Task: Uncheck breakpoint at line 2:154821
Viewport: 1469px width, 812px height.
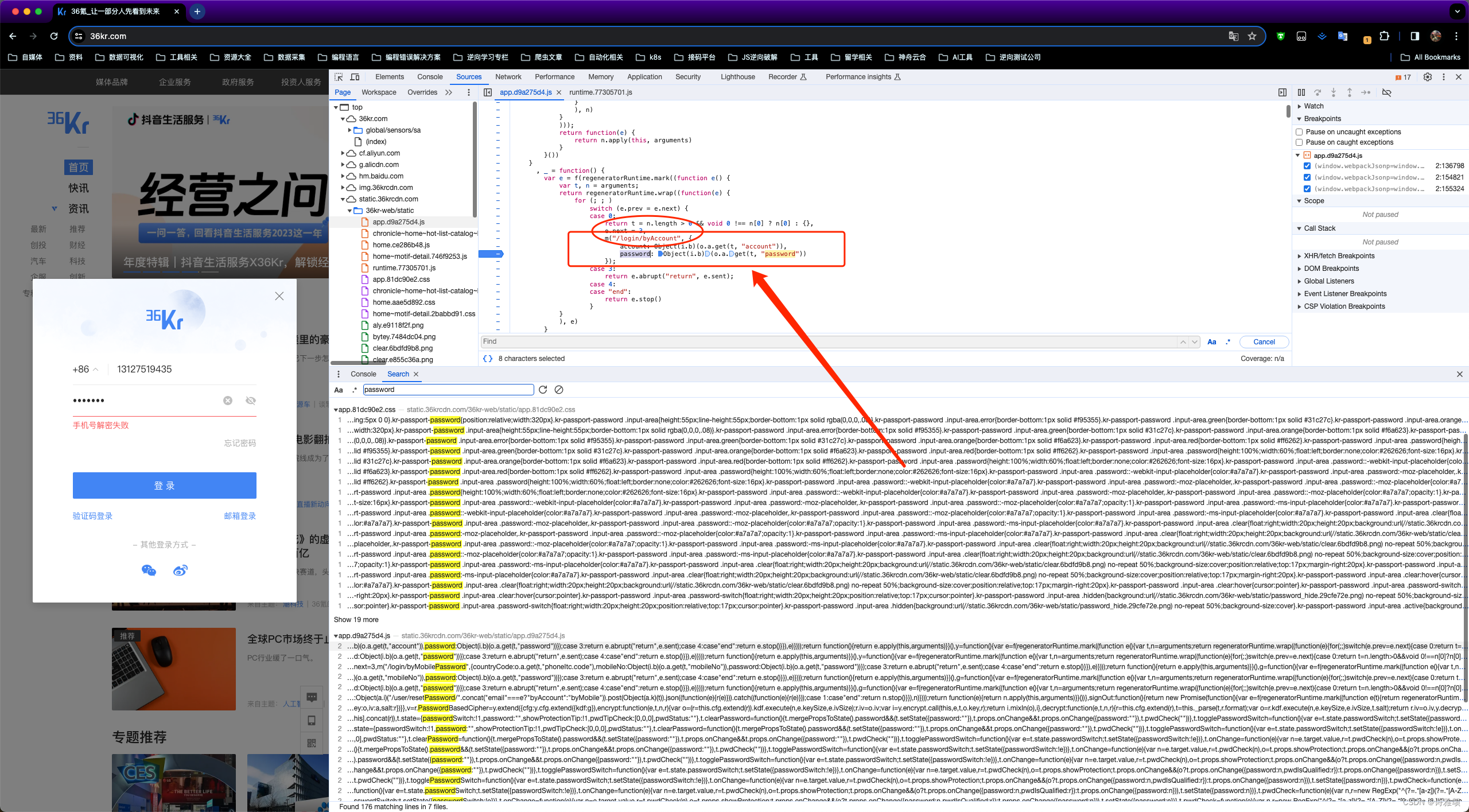Action: point(1307,177)
